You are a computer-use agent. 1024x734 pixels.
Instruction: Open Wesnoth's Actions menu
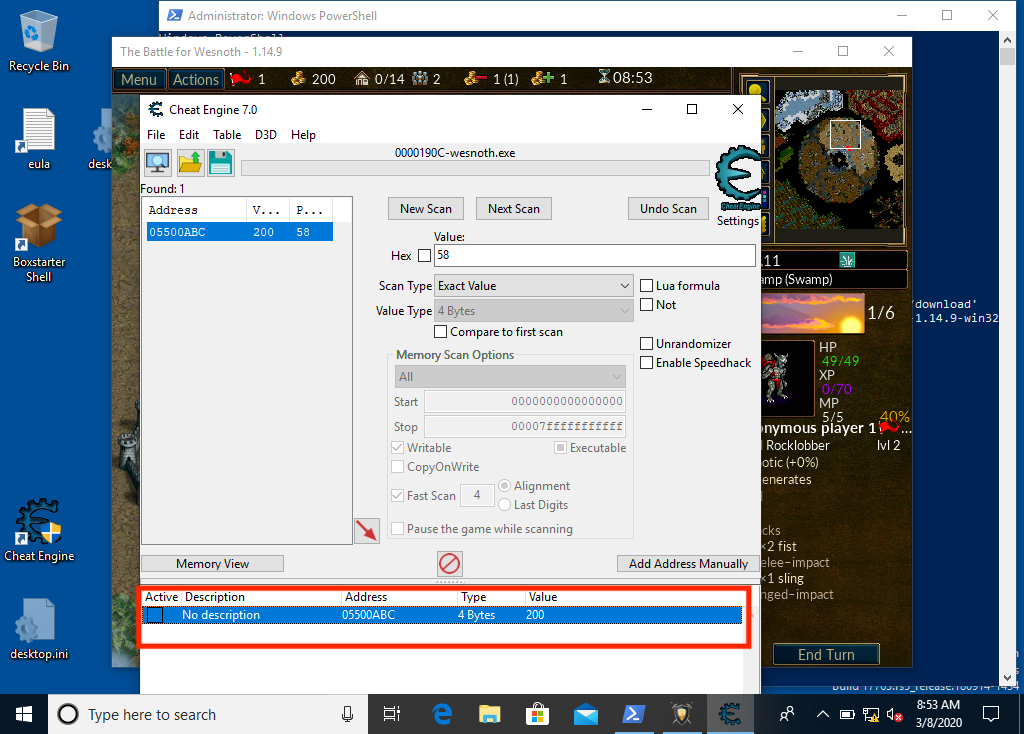pos(195,79)
